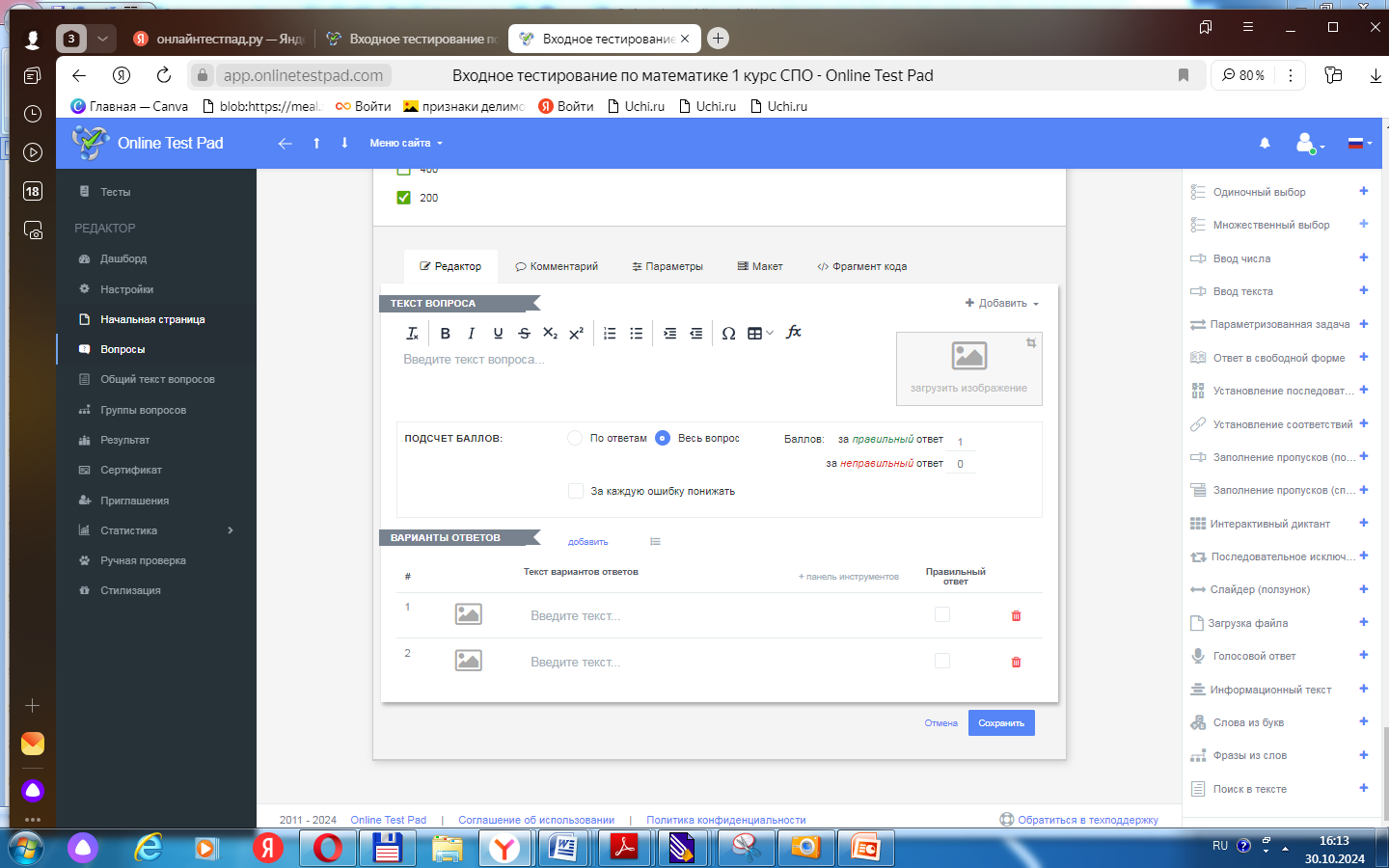Delete answer variant 1 with trash icon

[x=1016, y=615]
